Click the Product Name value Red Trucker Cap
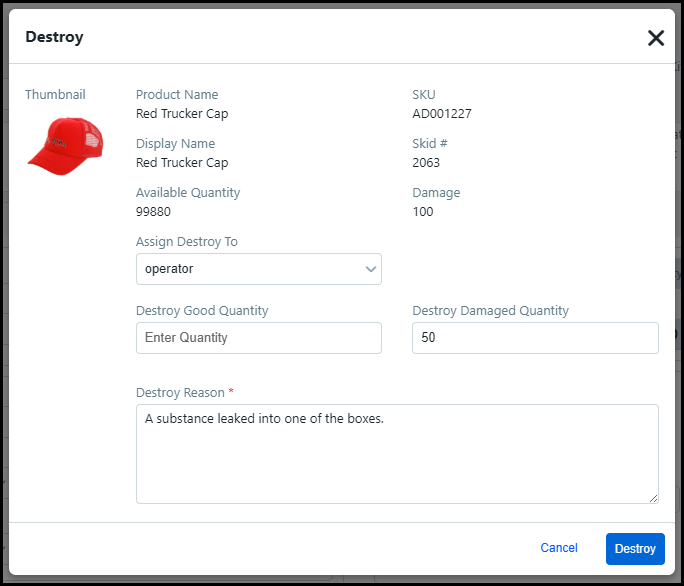This screenshot has height=586, width=684. 182,114
